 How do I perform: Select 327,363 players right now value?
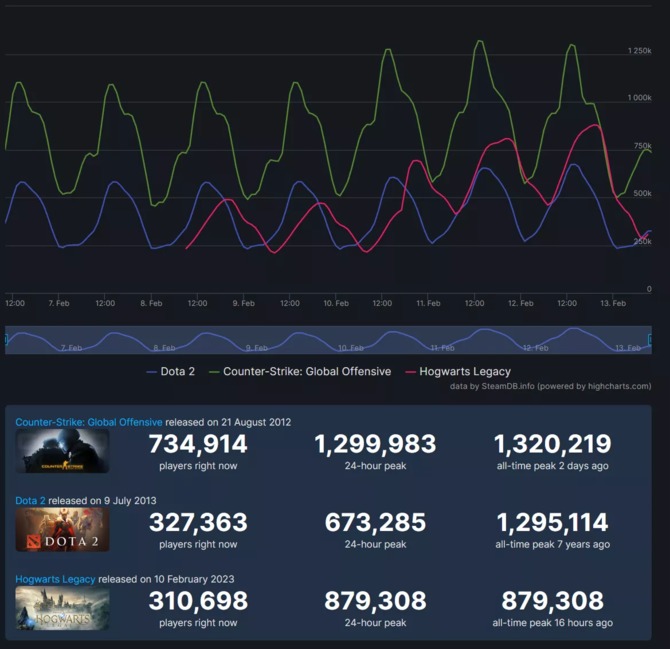tap(198, 523)
